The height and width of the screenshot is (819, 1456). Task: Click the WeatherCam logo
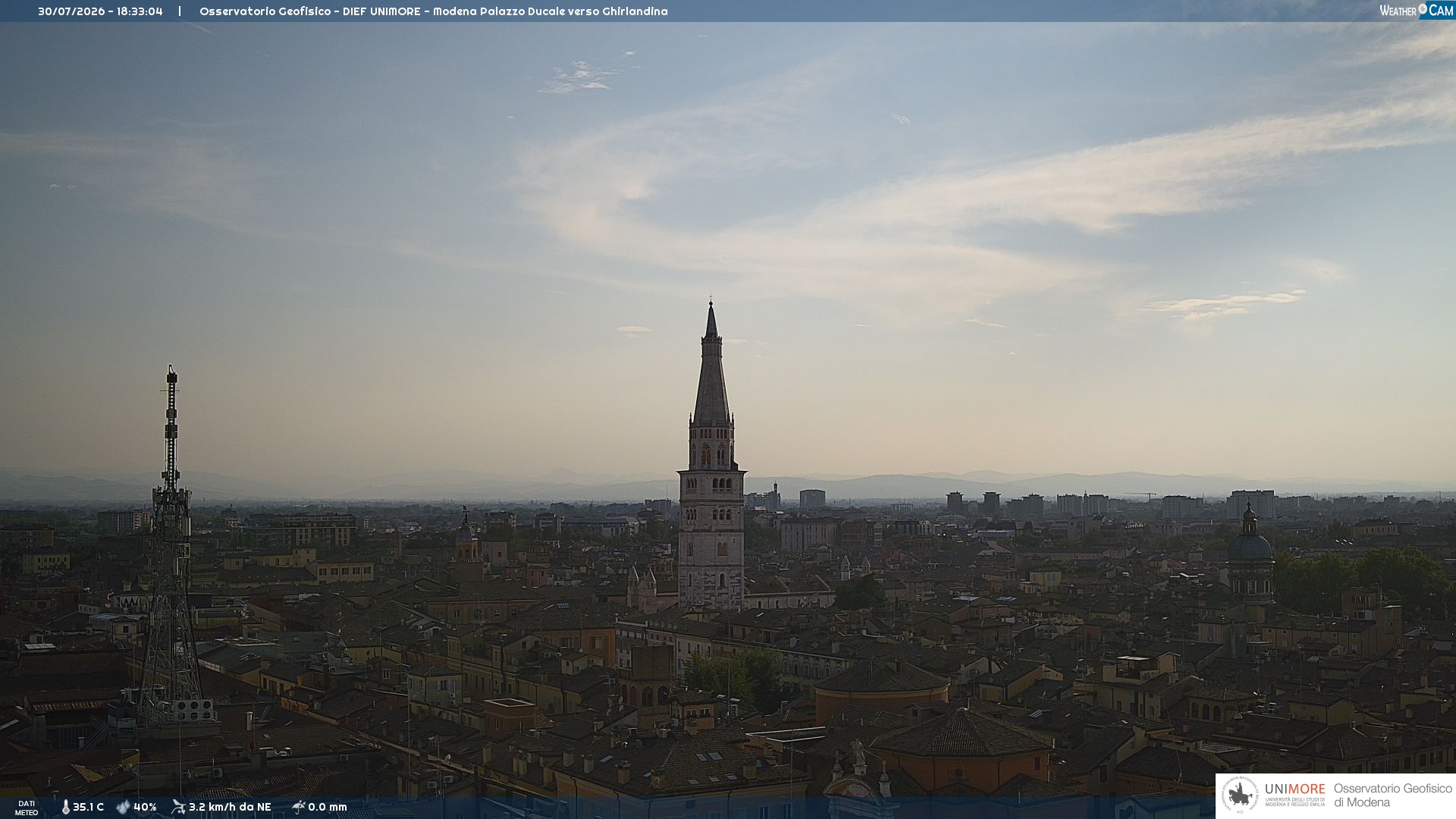tap(1416, 11)
